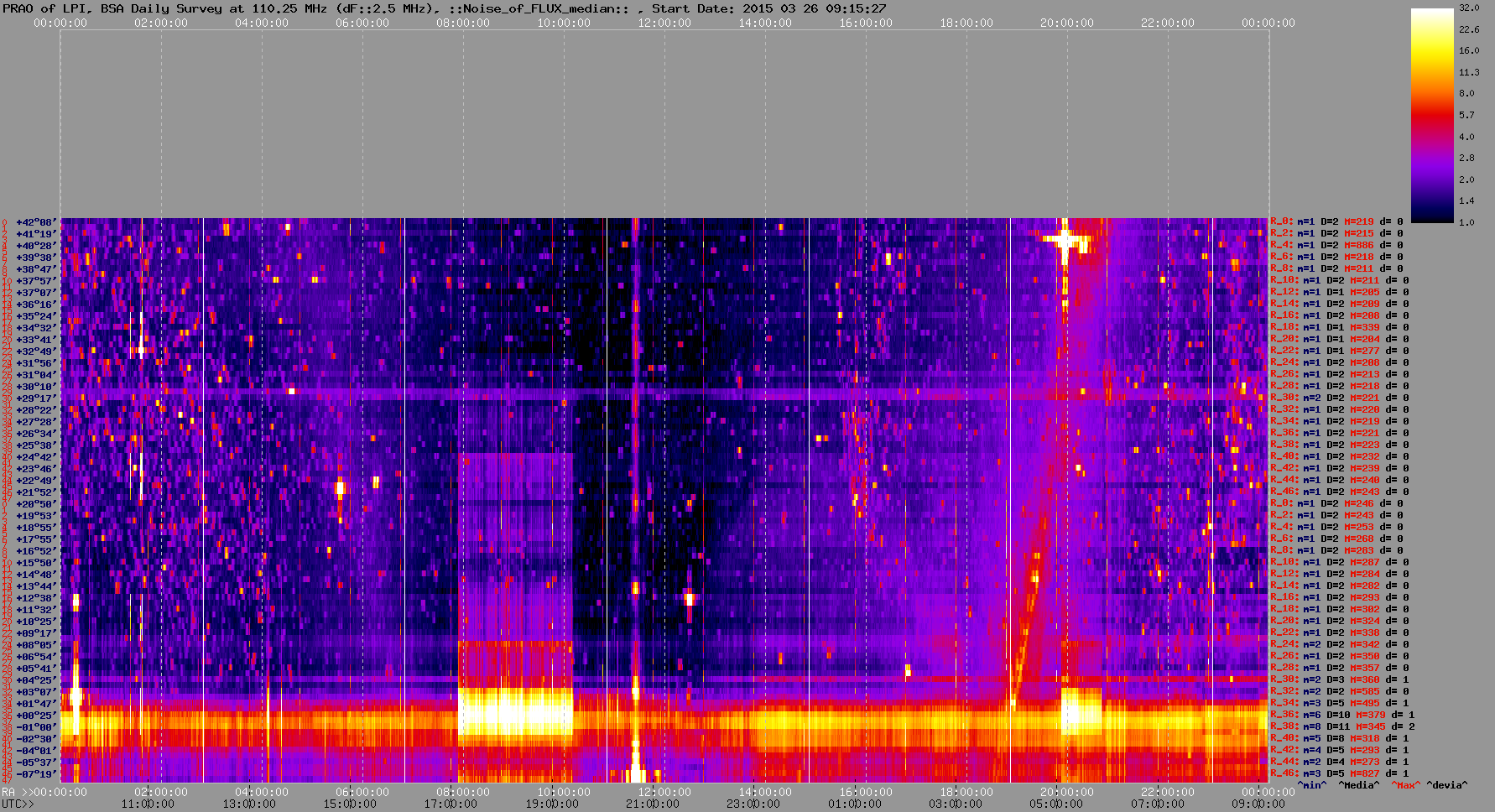Click the ^Media^ legend label
This screenshot has width=1495, height=812.
[1358, 785]
